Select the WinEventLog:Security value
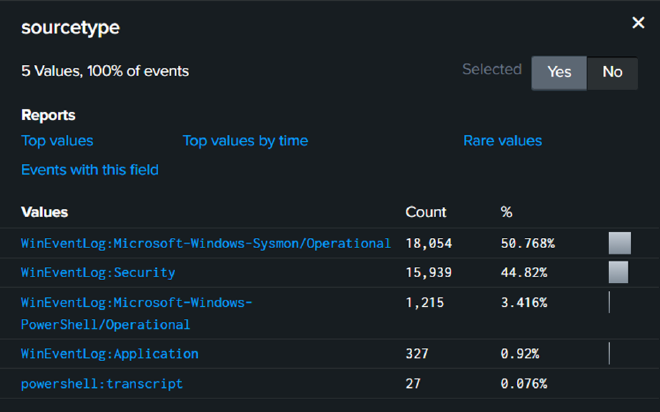The height and width of the screenshot is (412, 660). (x=98, y=272)
